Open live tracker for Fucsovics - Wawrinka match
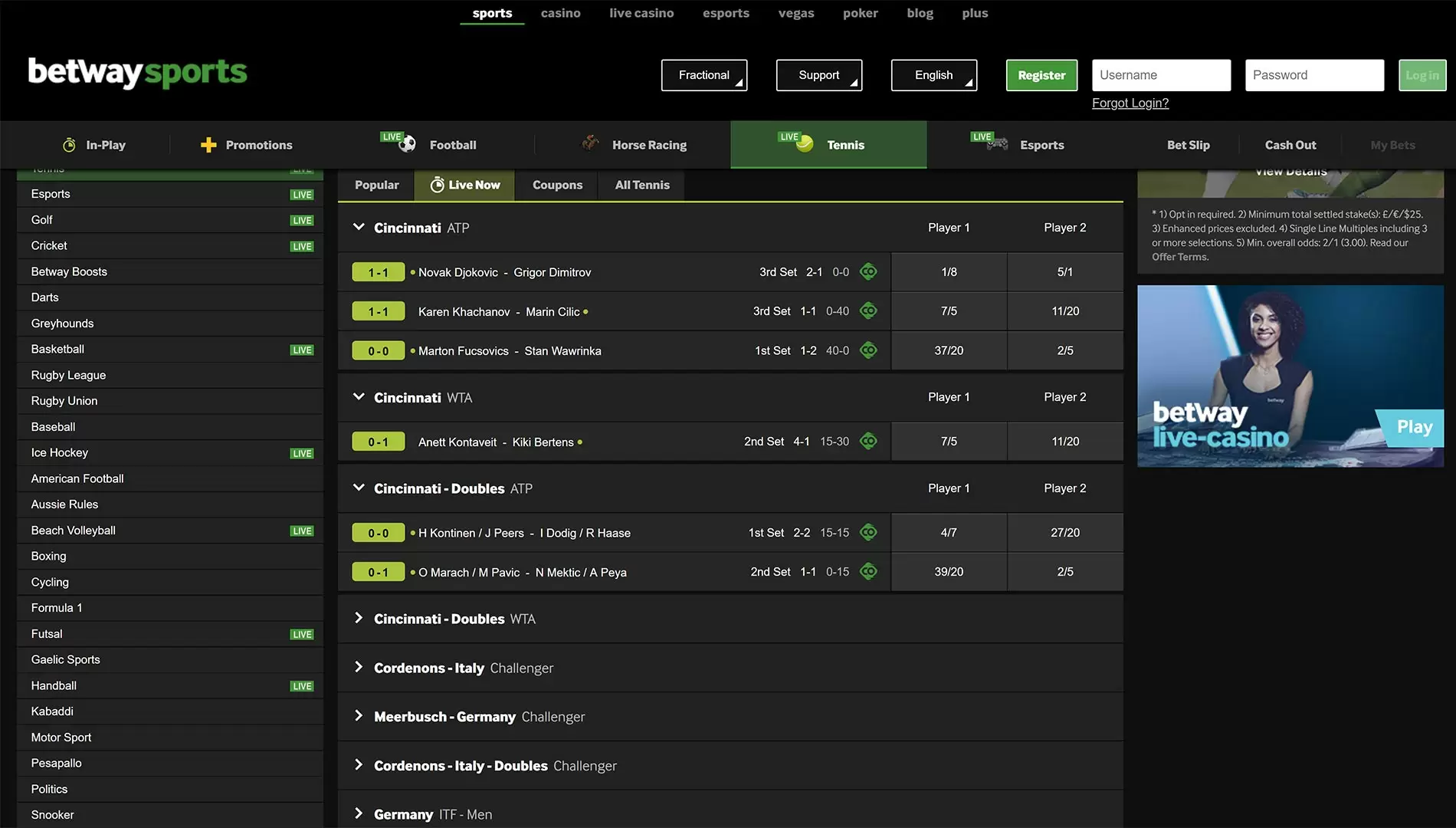 click(x=868, y=350)
